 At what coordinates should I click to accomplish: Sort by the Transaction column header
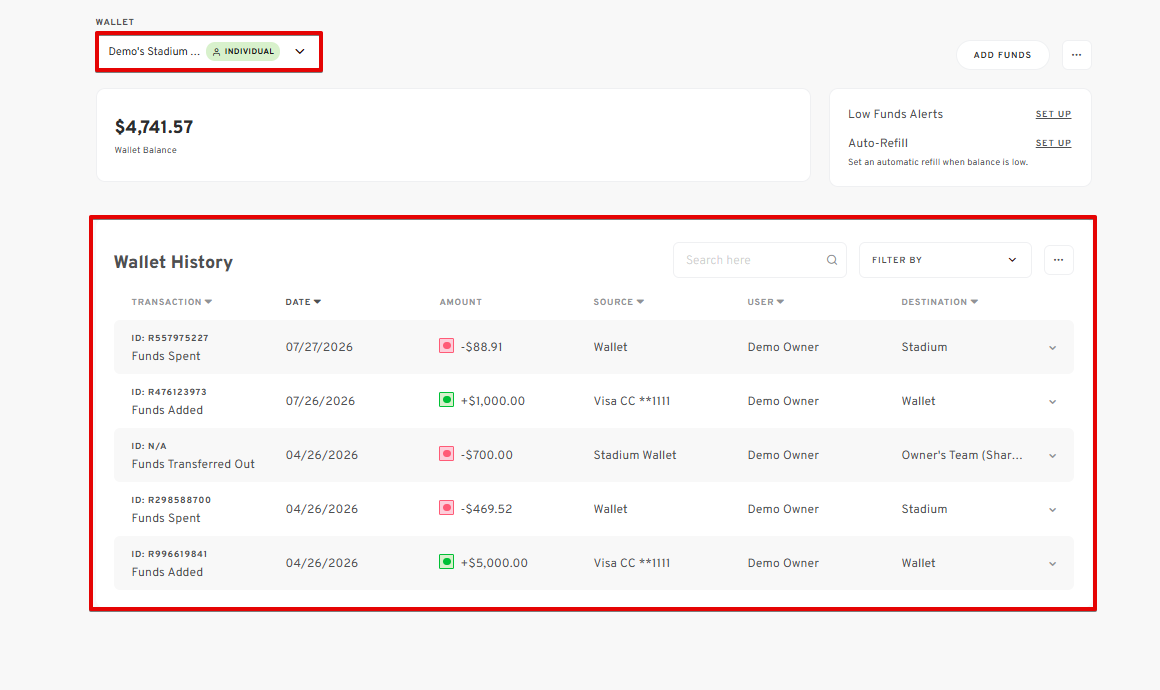pos(172,302)
